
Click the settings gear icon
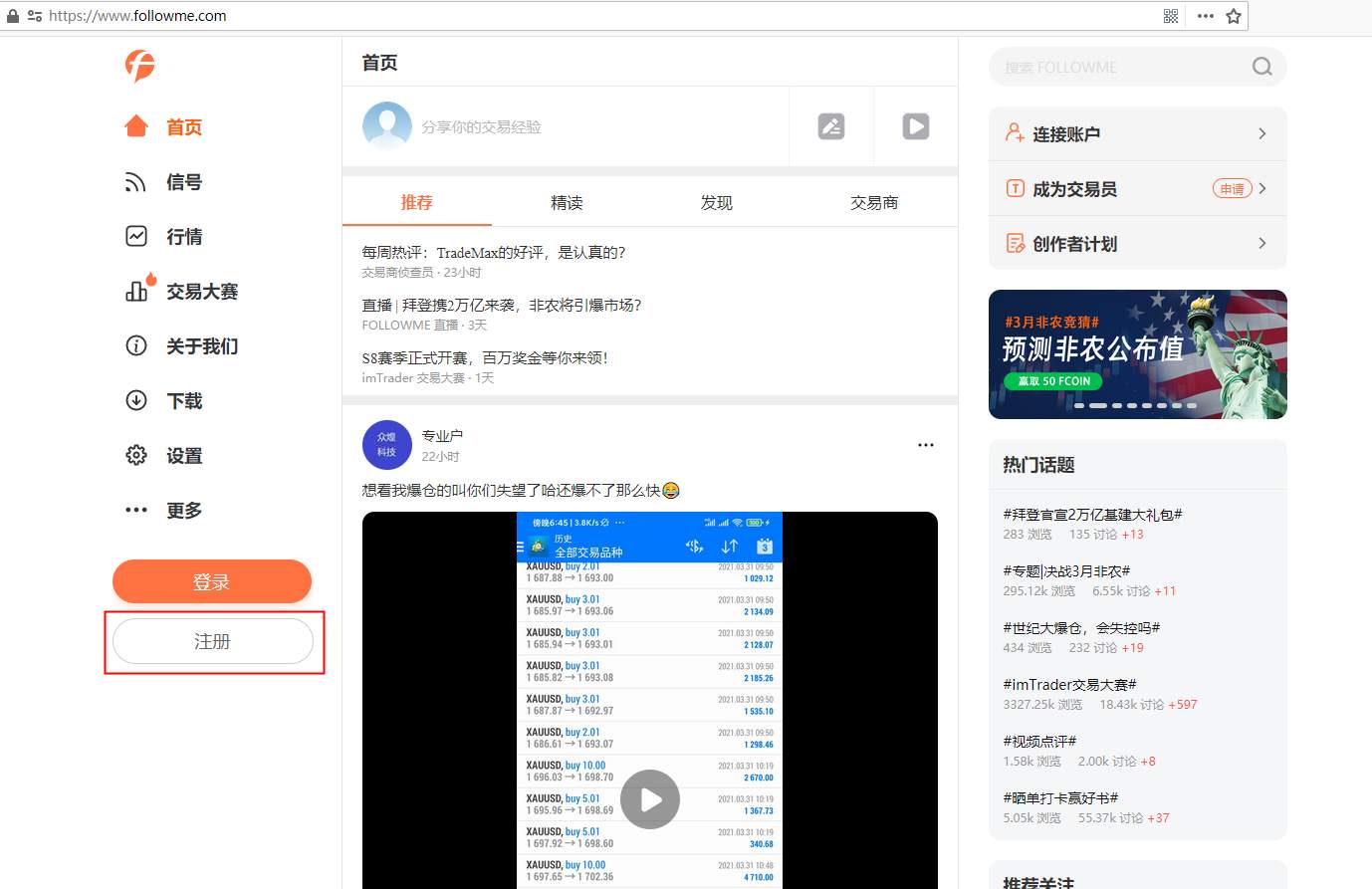pos(136,455)
